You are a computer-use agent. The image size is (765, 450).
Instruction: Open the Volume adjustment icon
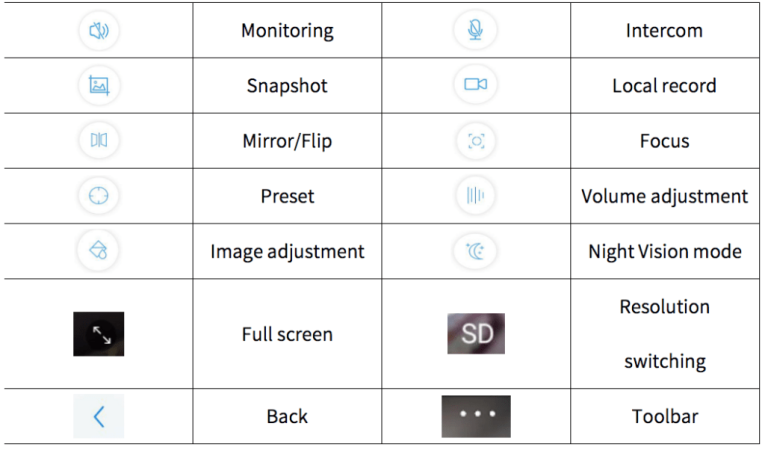(x=475, y=196)
